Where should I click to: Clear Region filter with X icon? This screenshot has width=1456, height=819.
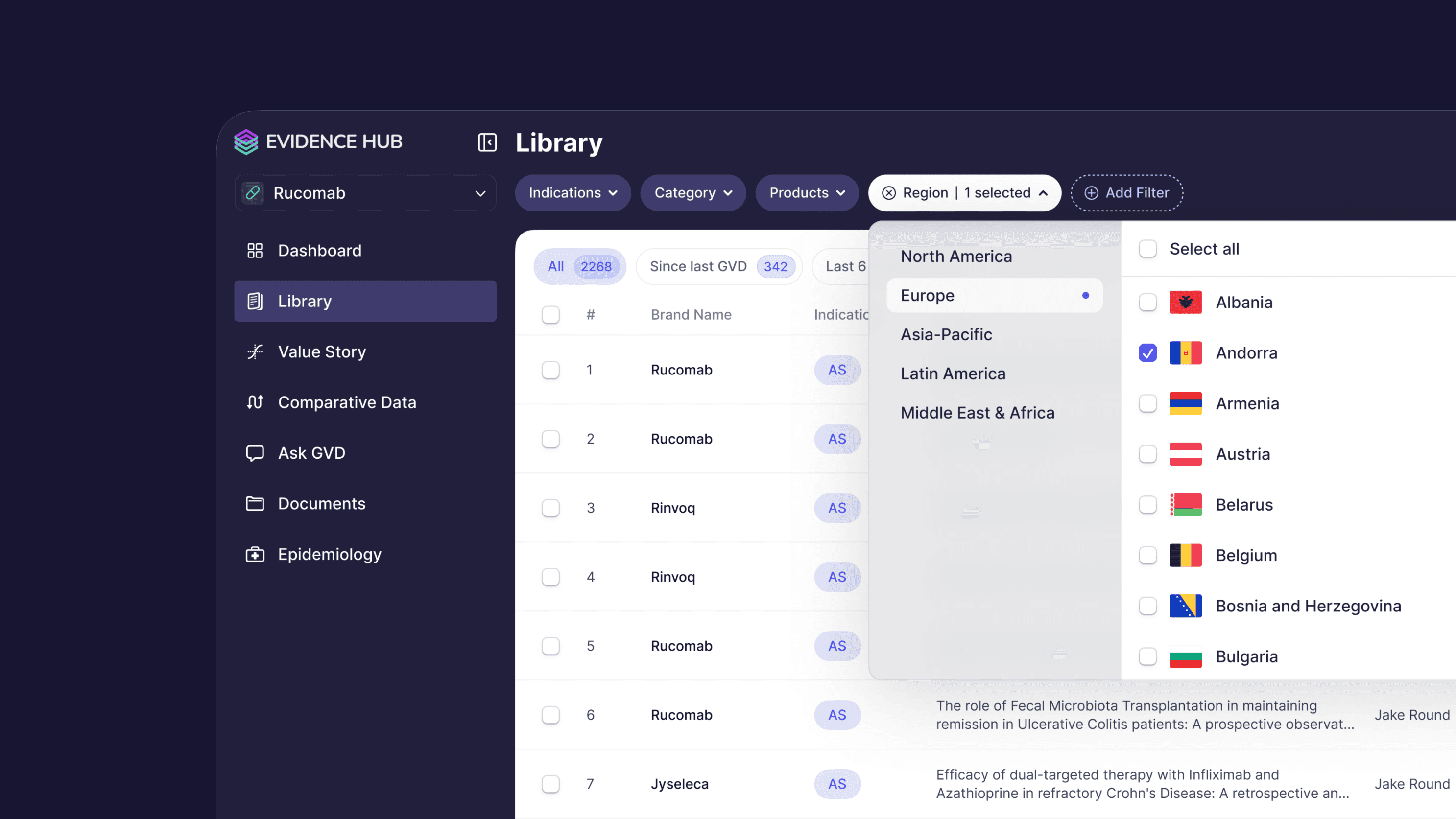[x=888, y=193]
